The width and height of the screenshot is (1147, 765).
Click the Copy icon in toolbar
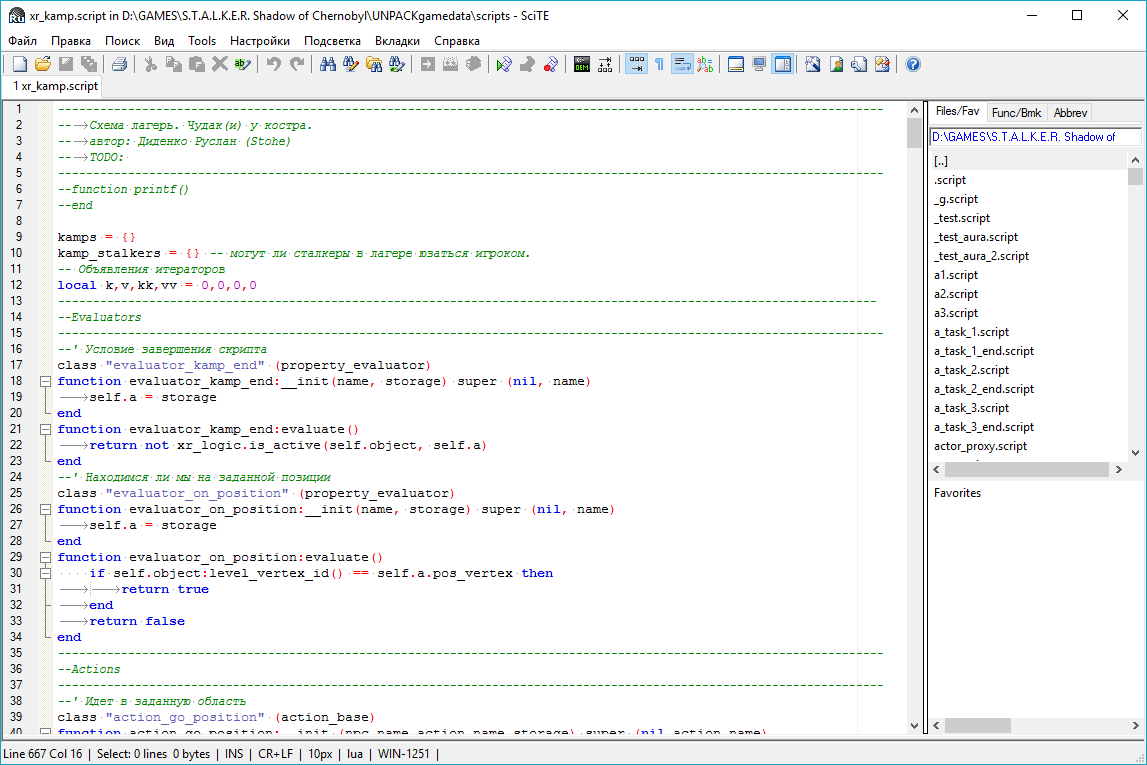(x=173, y=64)
